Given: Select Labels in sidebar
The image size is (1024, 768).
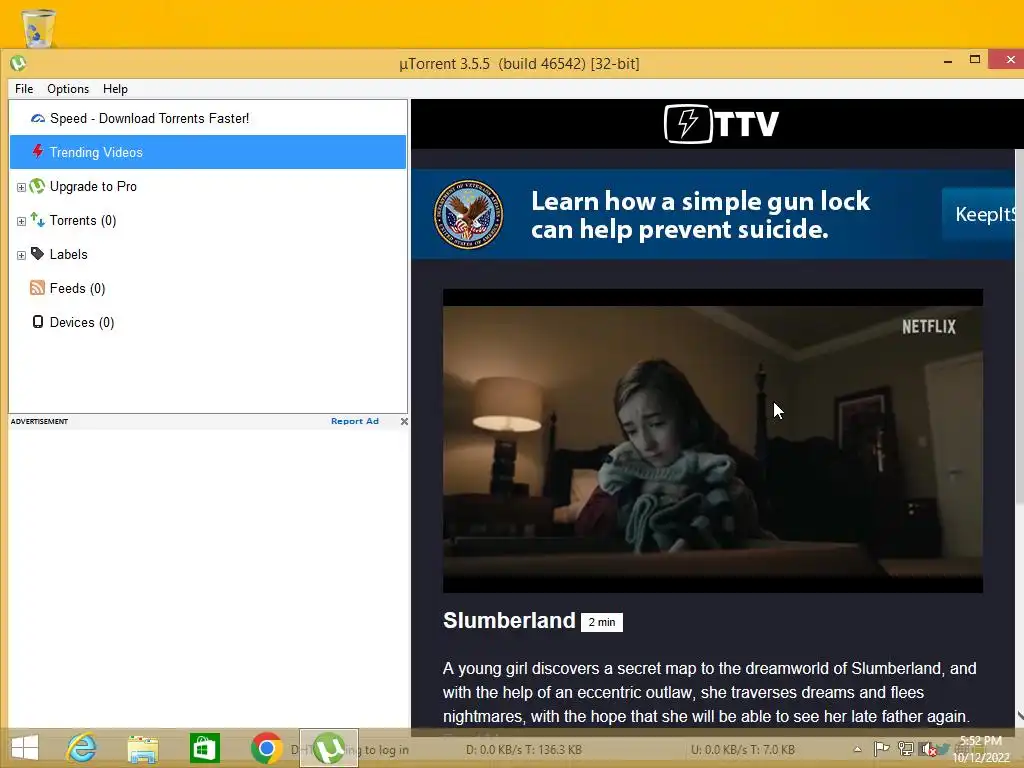Looking at the screenshot, I should [69, 254].
